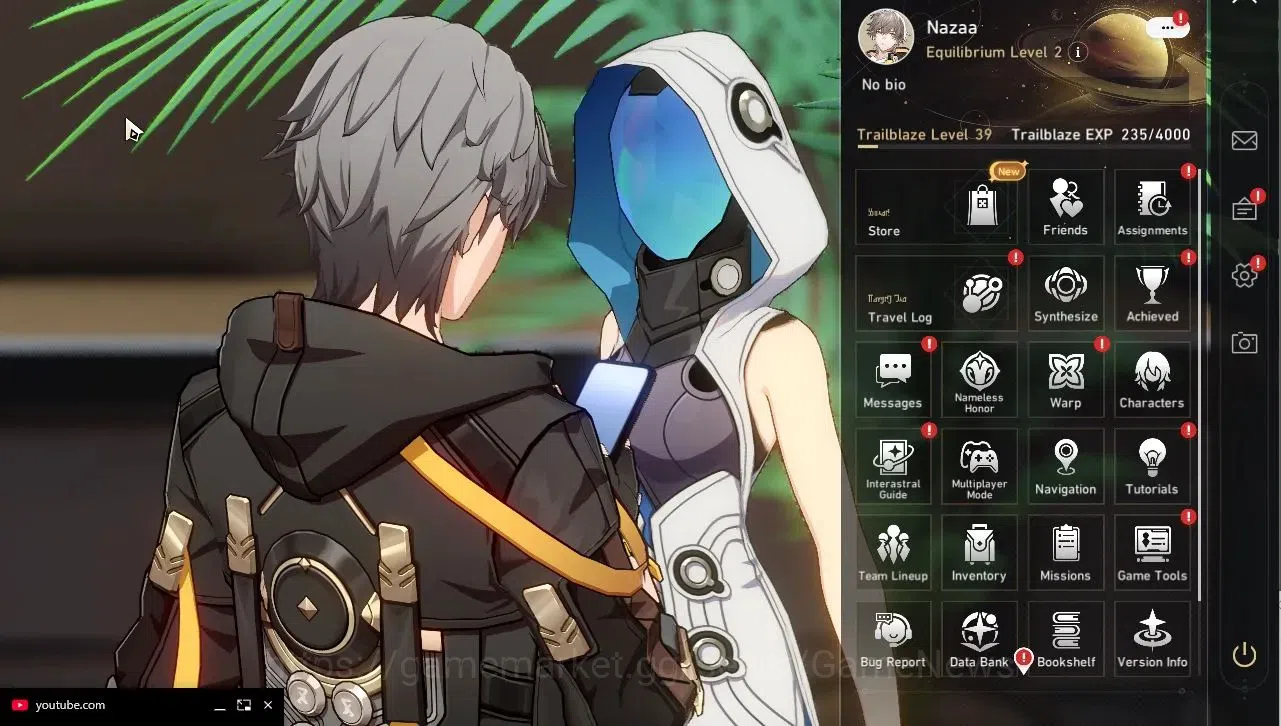Click the Nazaa username text

click(952, 28)
